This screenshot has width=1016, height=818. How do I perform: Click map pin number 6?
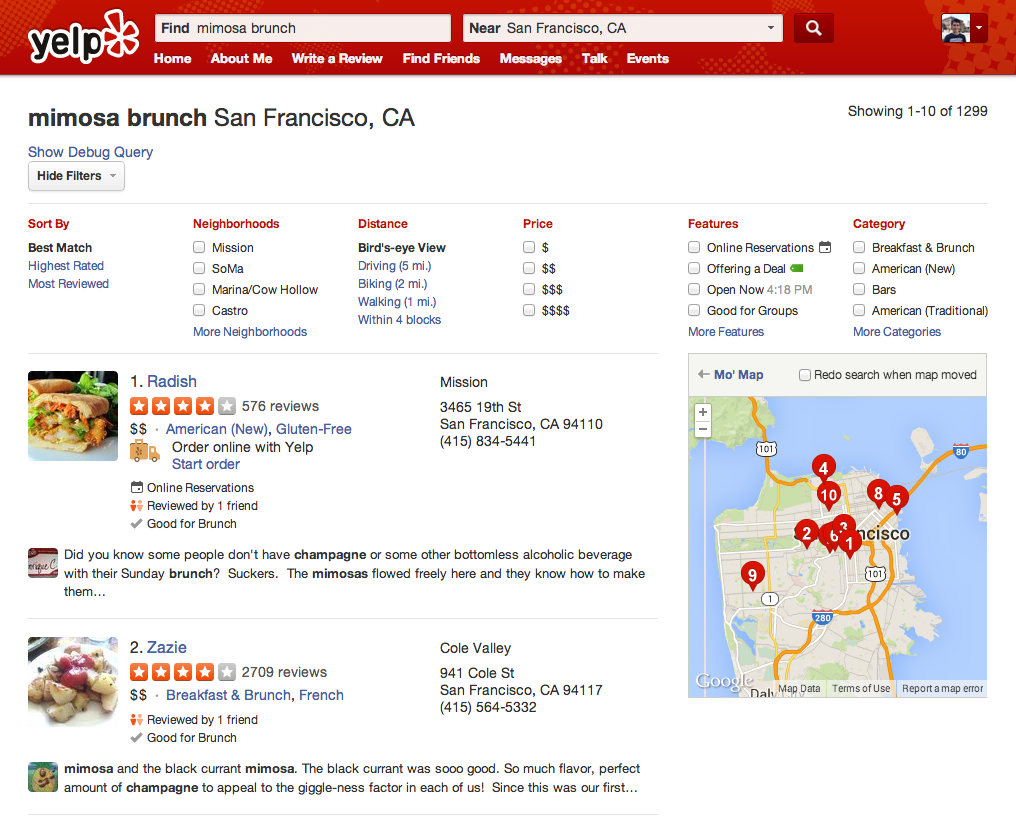click(831, 537)
